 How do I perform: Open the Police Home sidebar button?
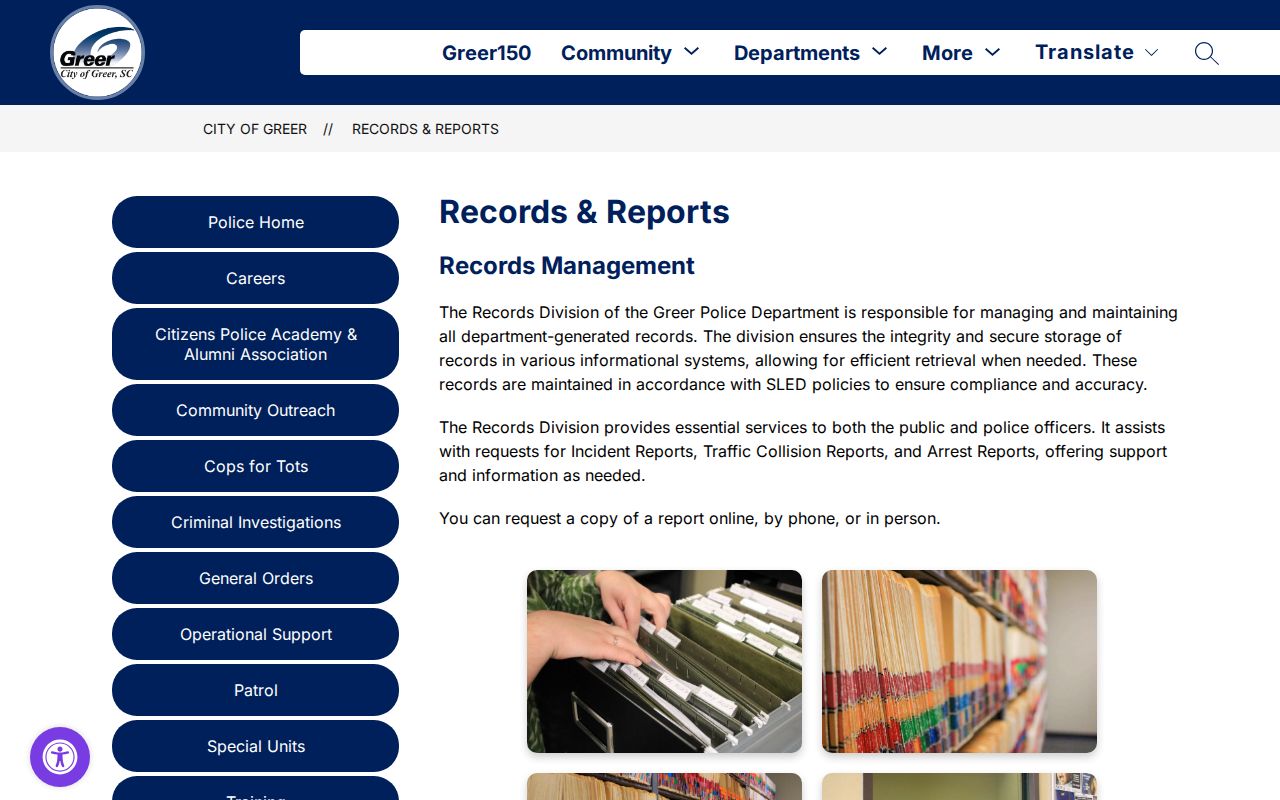(x=255, y=222)
